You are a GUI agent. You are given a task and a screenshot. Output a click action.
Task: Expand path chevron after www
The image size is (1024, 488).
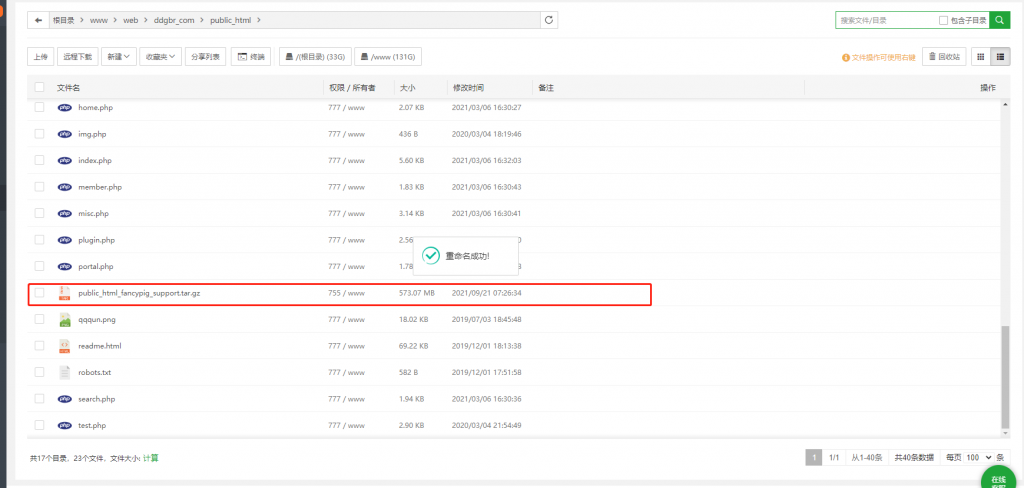(x=116, y=20)
